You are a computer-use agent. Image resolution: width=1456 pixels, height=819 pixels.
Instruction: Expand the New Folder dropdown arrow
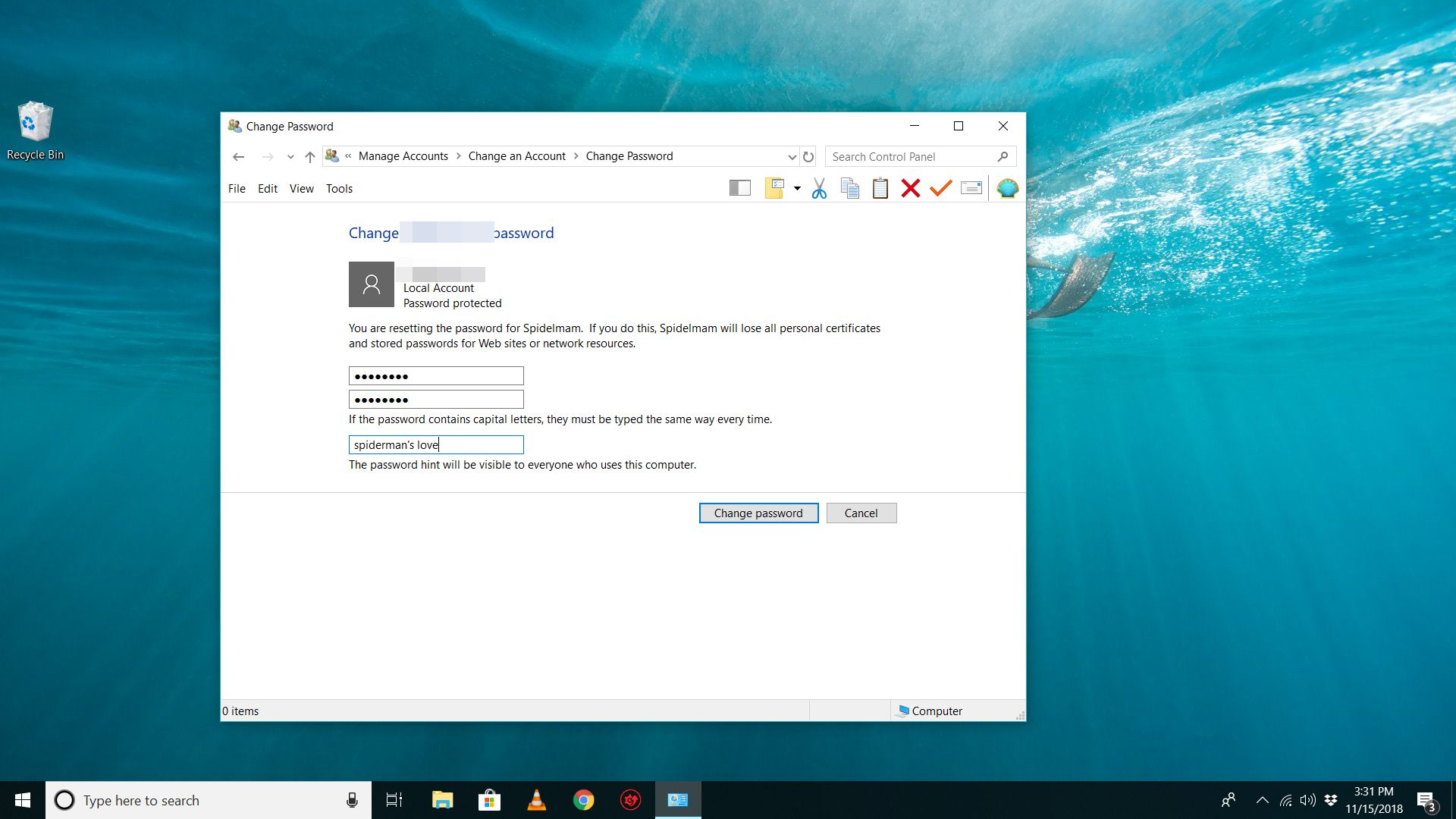[x=796, y=188]
